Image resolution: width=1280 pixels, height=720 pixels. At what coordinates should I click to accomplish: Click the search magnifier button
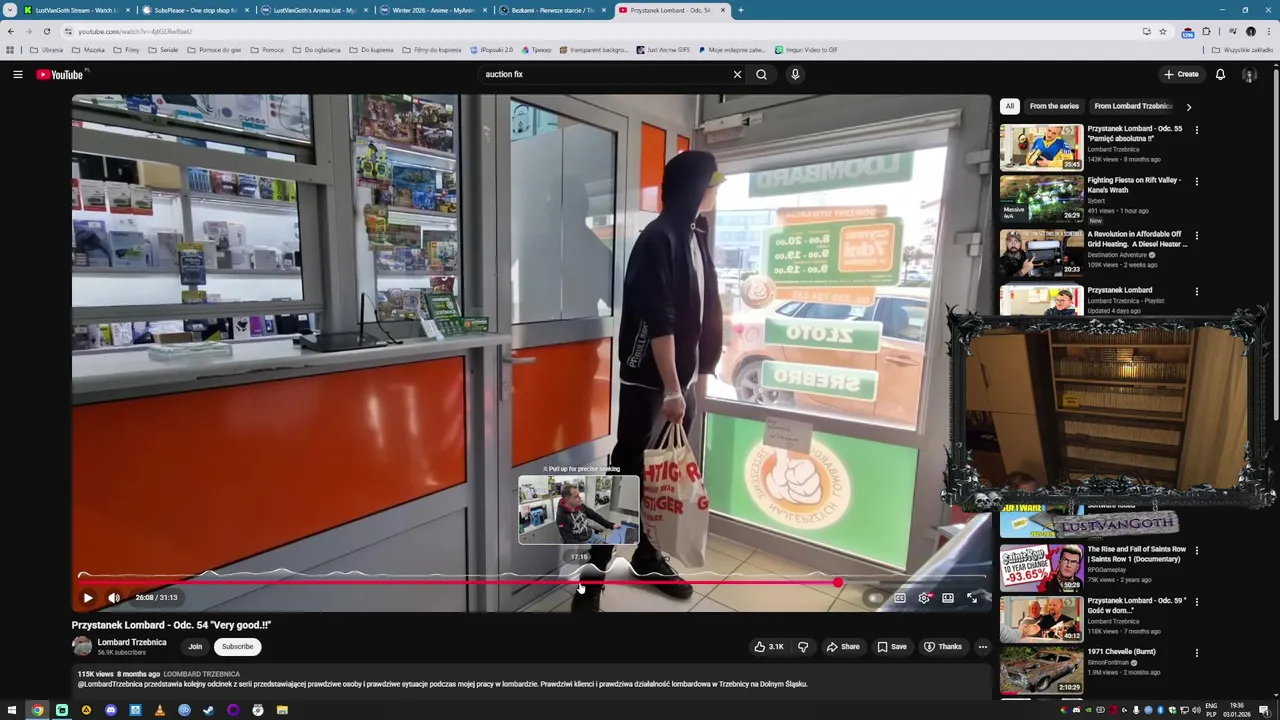coord(761,74)
